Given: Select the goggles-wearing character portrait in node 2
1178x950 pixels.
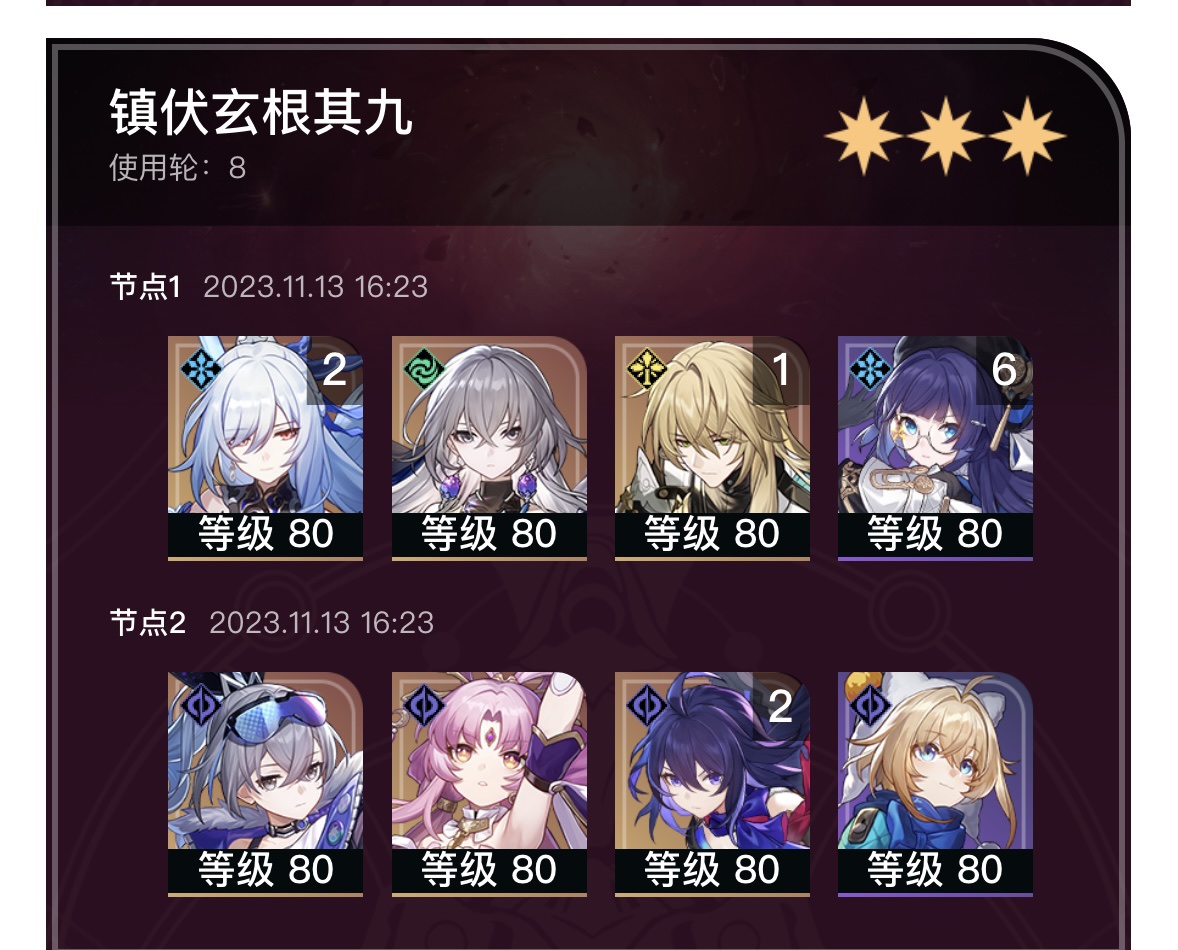Looking at the screenshot, I should point(265,784).
